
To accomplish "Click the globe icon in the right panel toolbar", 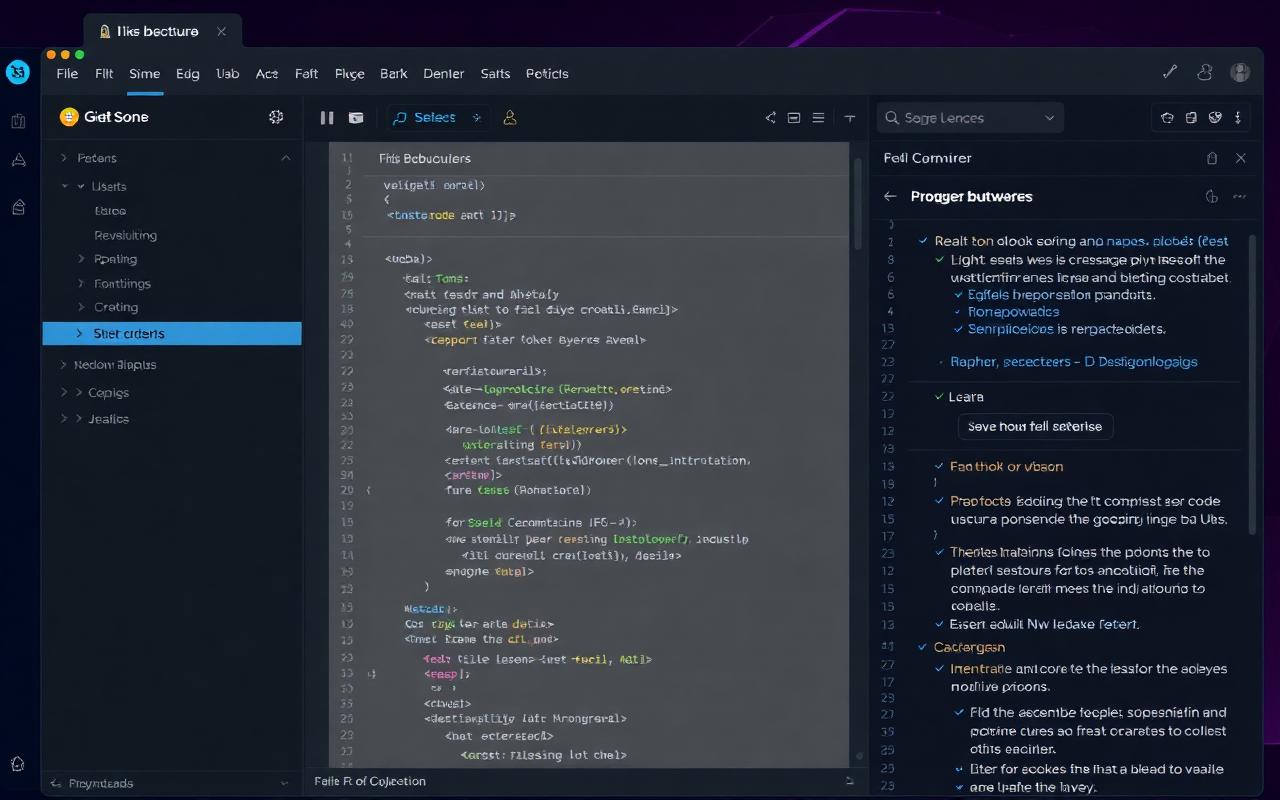I will [1215, 117].
